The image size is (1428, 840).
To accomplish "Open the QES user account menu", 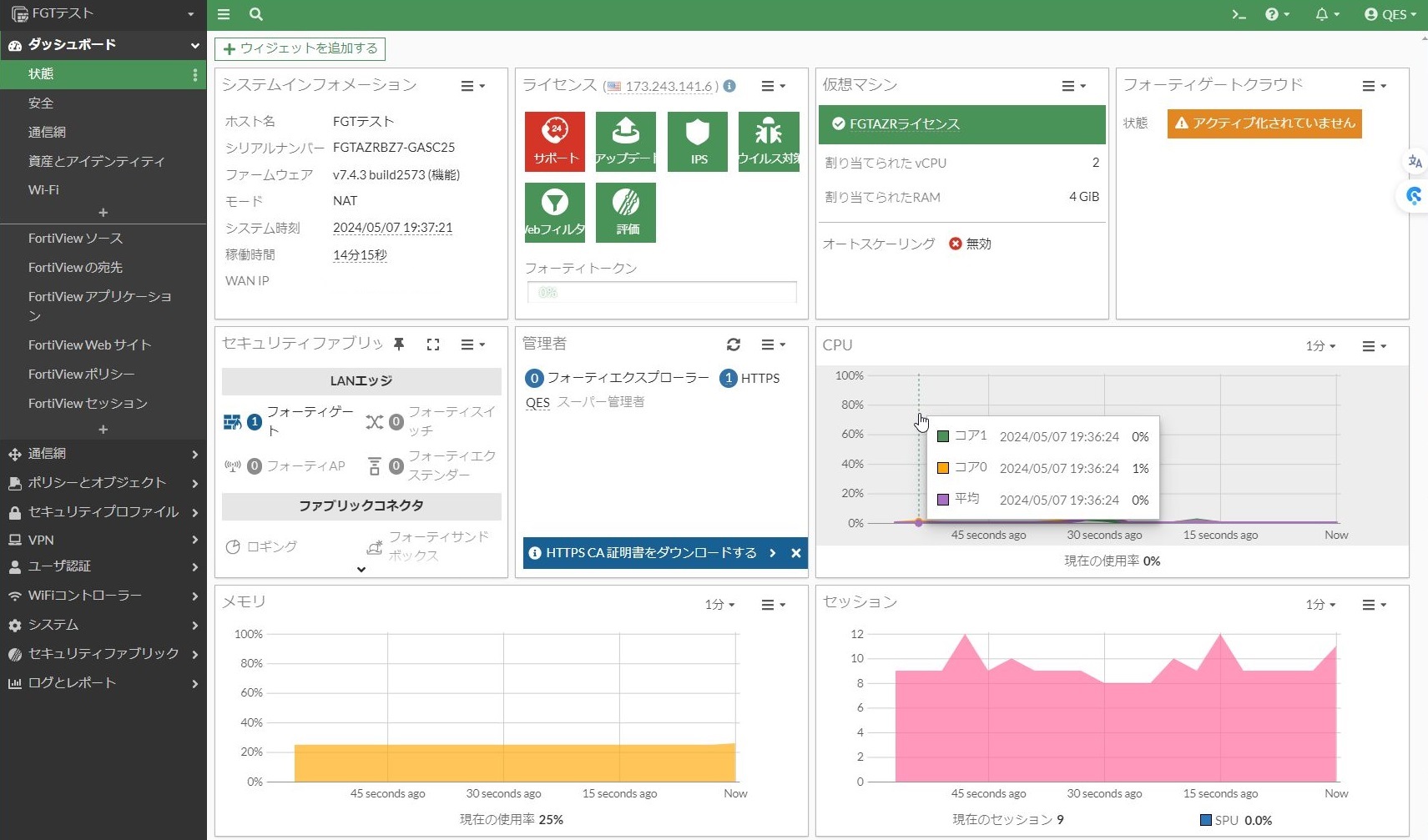I will [x=1390, y=14].
